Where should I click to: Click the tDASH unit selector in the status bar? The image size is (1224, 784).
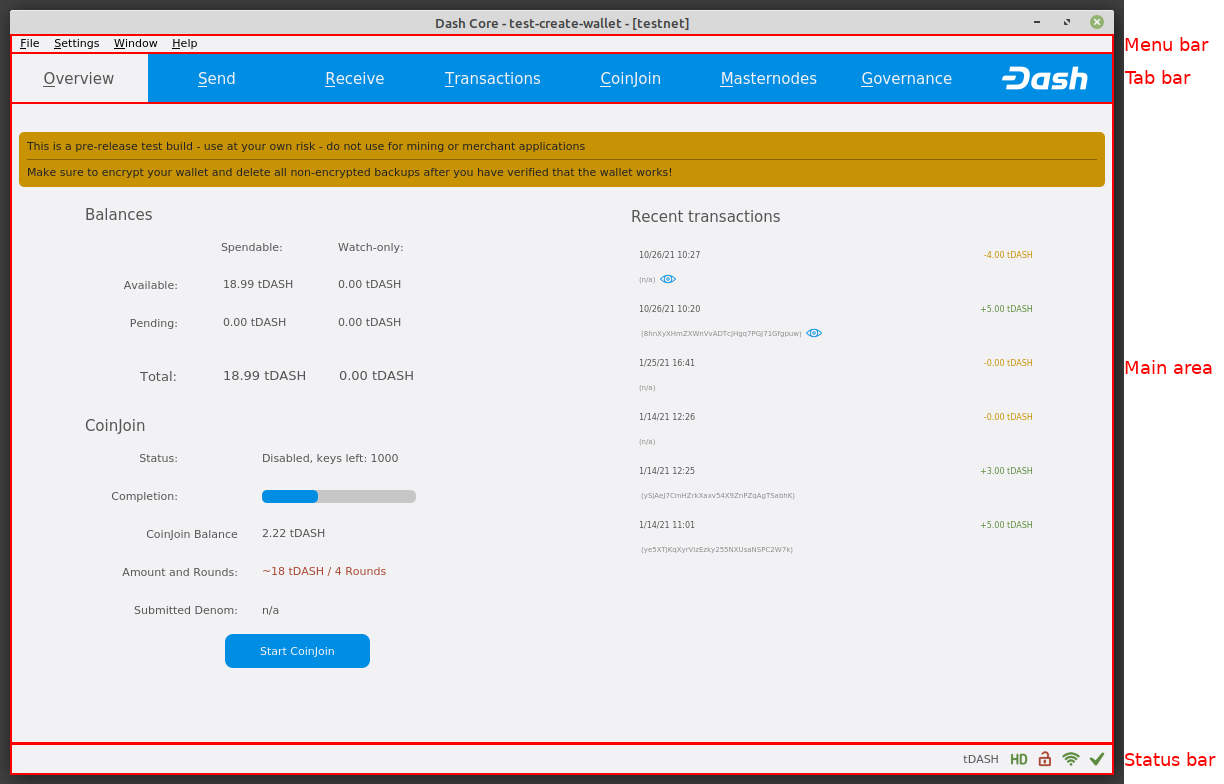pos(980,759)
